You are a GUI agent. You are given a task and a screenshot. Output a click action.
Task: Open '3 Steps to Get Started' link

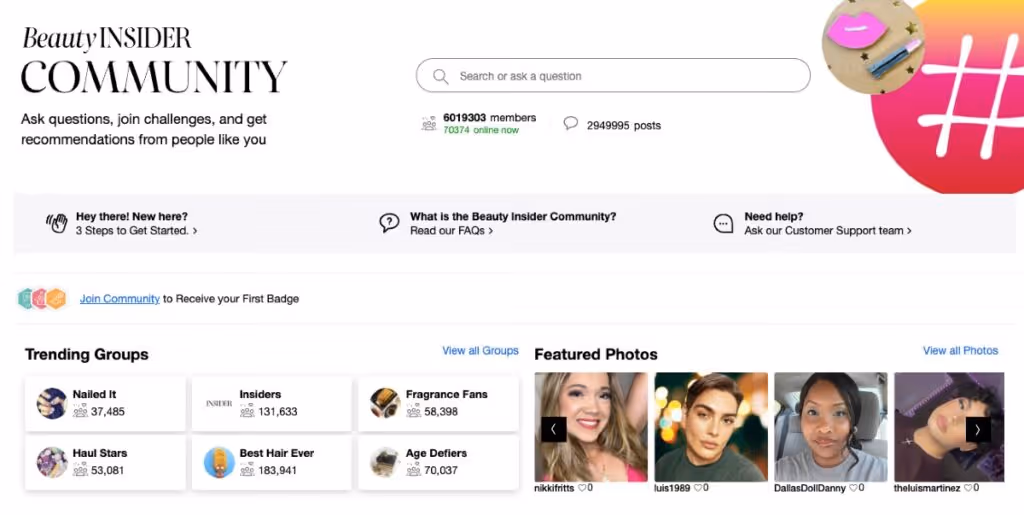136,230
